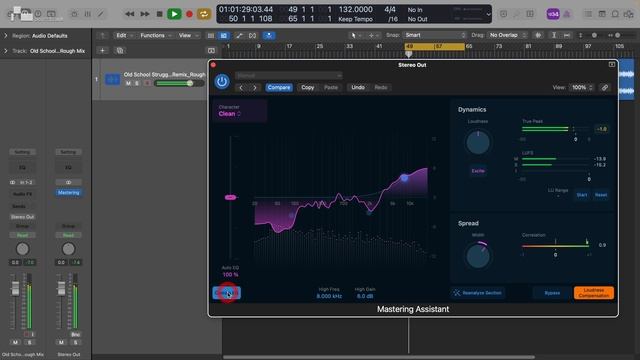
Task: Click the LU Range Start button
Action: click(582, 195)
